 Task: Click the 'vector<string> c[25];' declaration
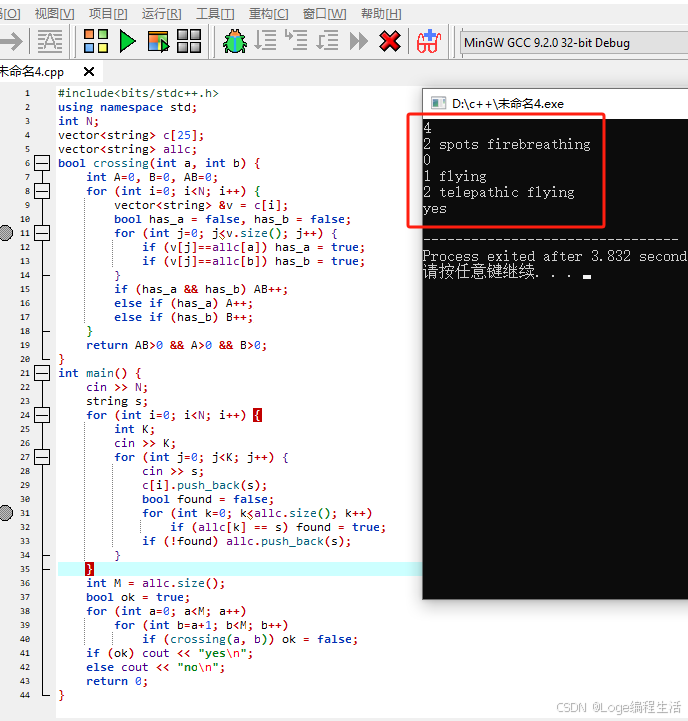pos(131,135)
